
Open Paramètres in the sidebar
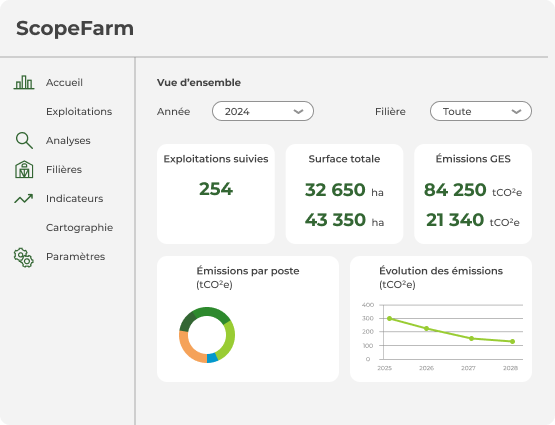point(75,257)
